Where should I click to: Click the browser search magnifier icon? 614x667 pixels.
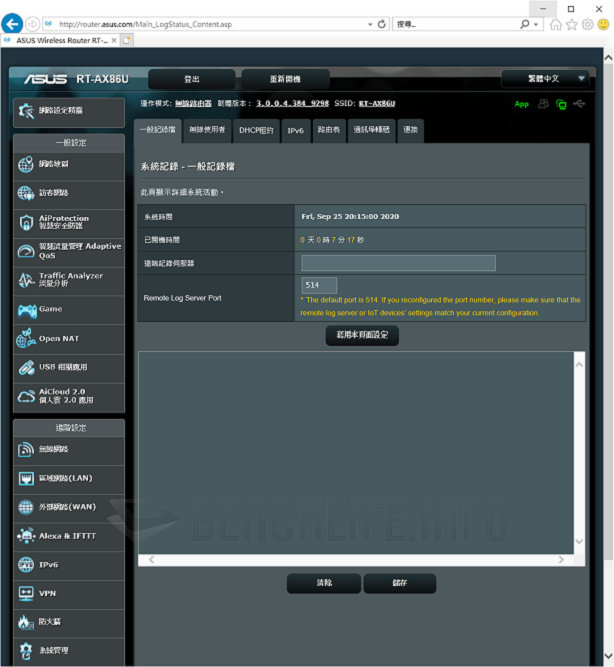(525, 24)
